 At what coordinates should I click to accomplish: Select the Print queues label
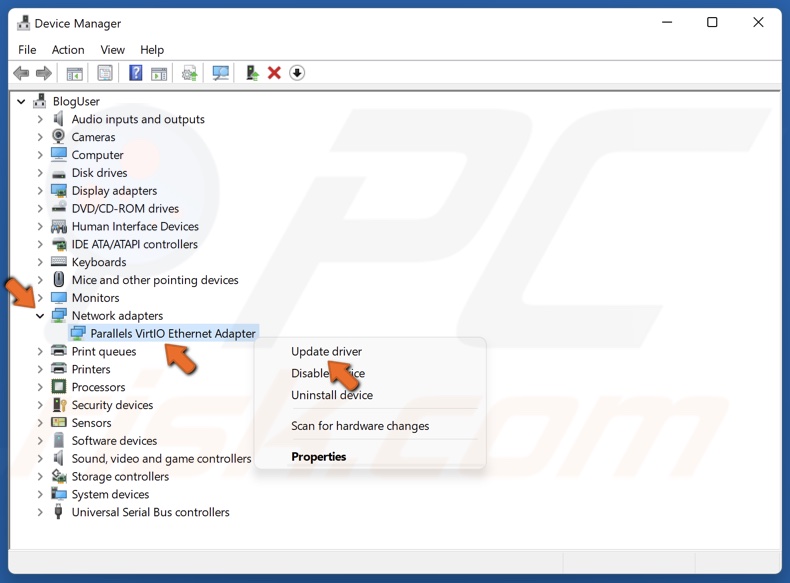point(104,351)
